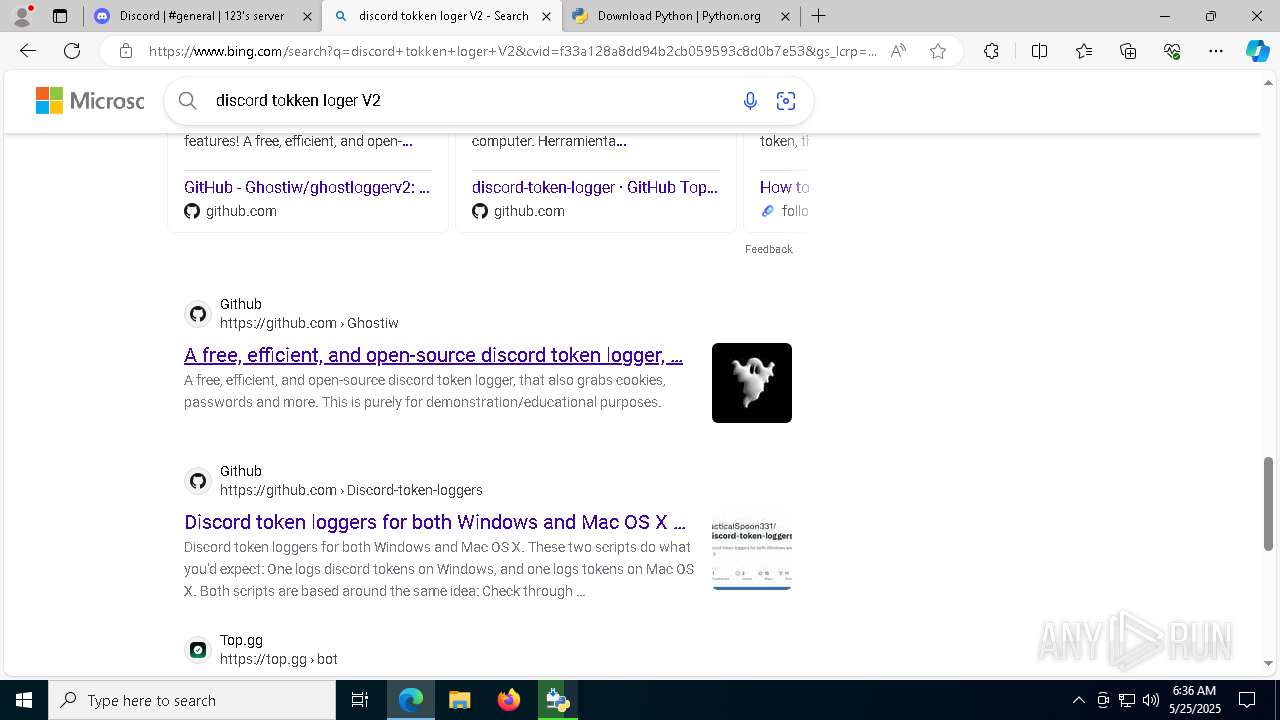Go back to the previous page
The height and width of the screenshot is (720, 1280).
click(x=27, y=51)
